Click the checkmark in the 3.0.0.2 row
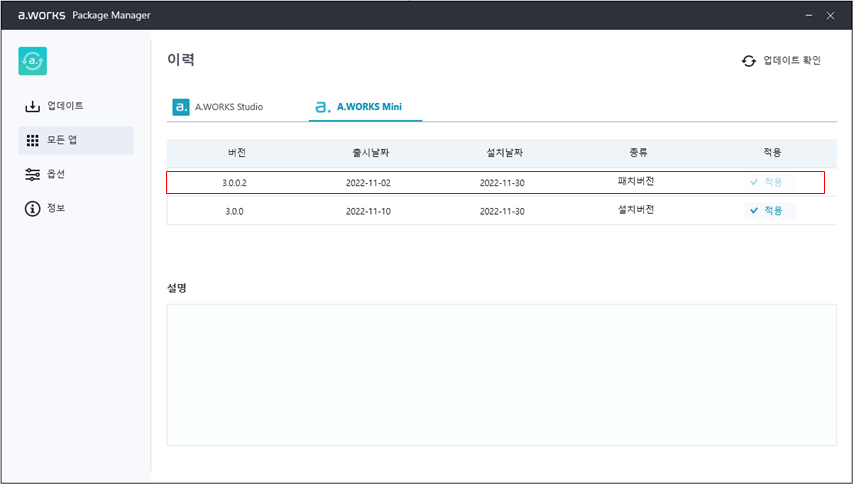The width and height of the screenshot is (854, 485). (754, 182)
